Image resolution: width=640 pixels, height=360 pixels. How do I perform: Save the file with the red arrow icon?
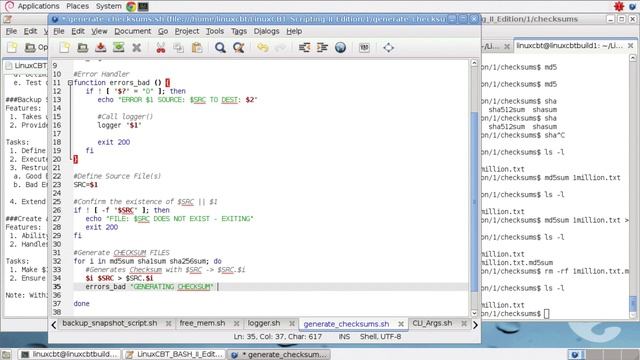[x=100, y=48]
